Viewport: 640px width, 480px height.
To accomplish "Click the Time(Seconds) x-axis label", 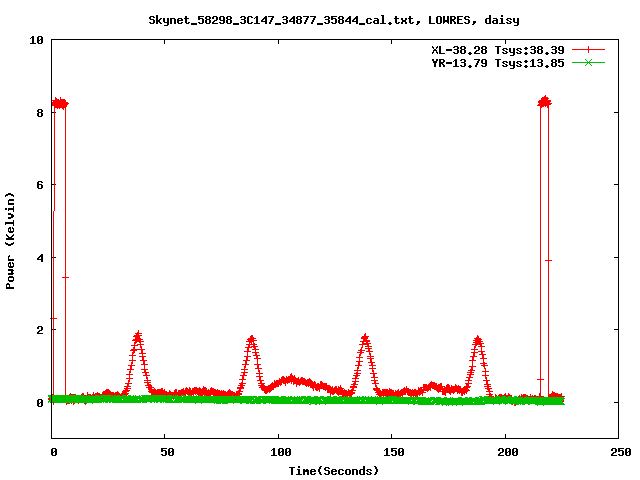I will [334, 471].
